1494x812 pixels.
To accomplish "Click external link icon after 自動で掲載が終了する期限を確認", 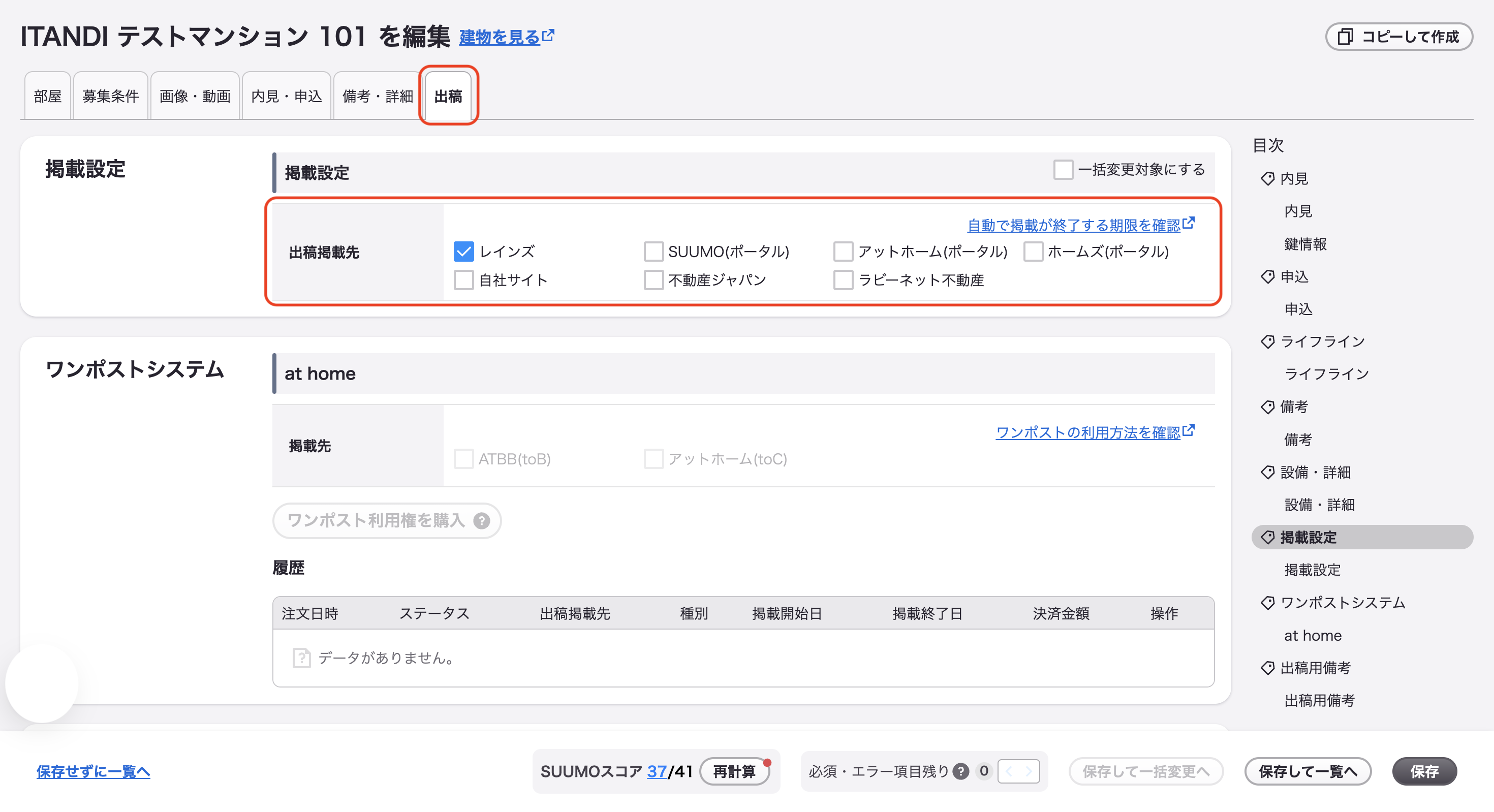I will 1189,223.
